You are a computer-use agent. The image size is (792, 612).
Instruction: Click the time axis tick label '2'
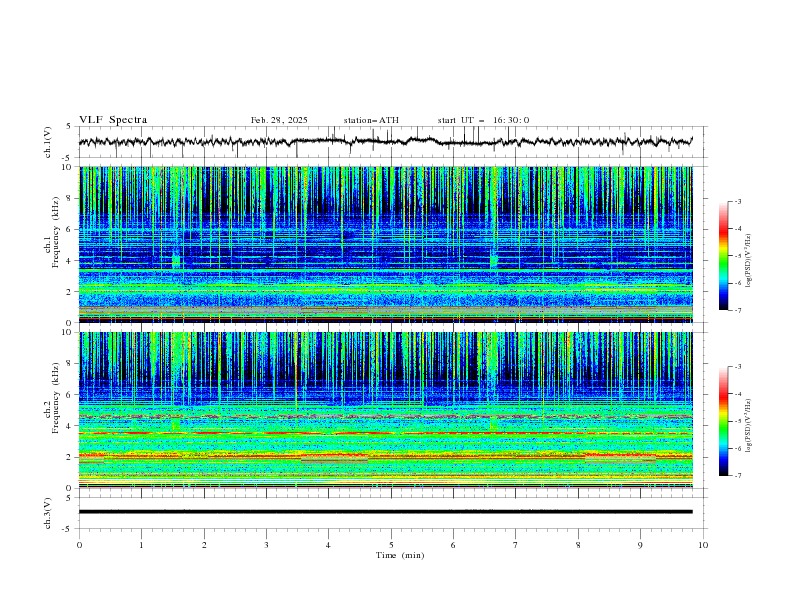[x=204, y=545]
